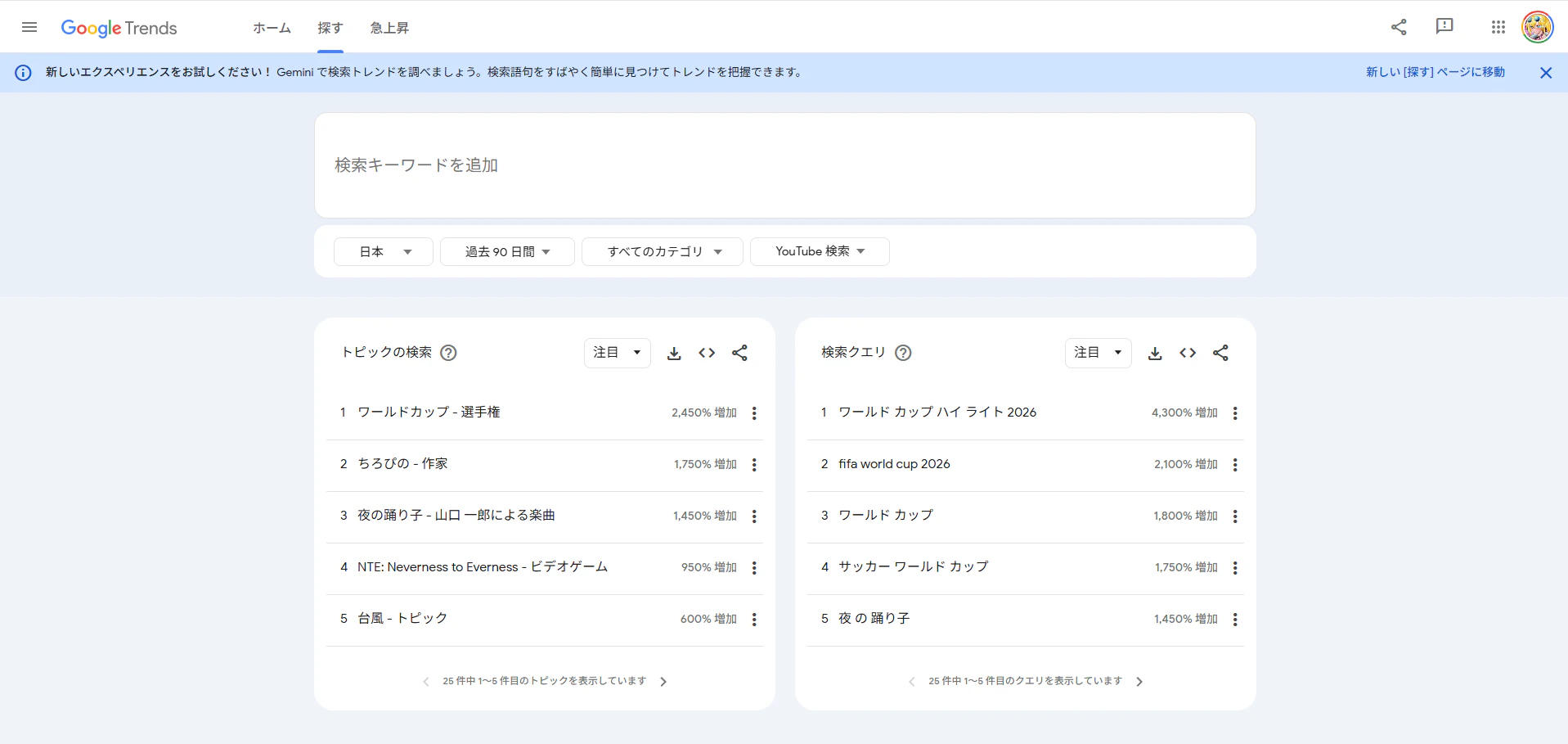
Task: Click 25 件中 1〜5 件目のクエリを表示しています text
Action: [1026, 681]
